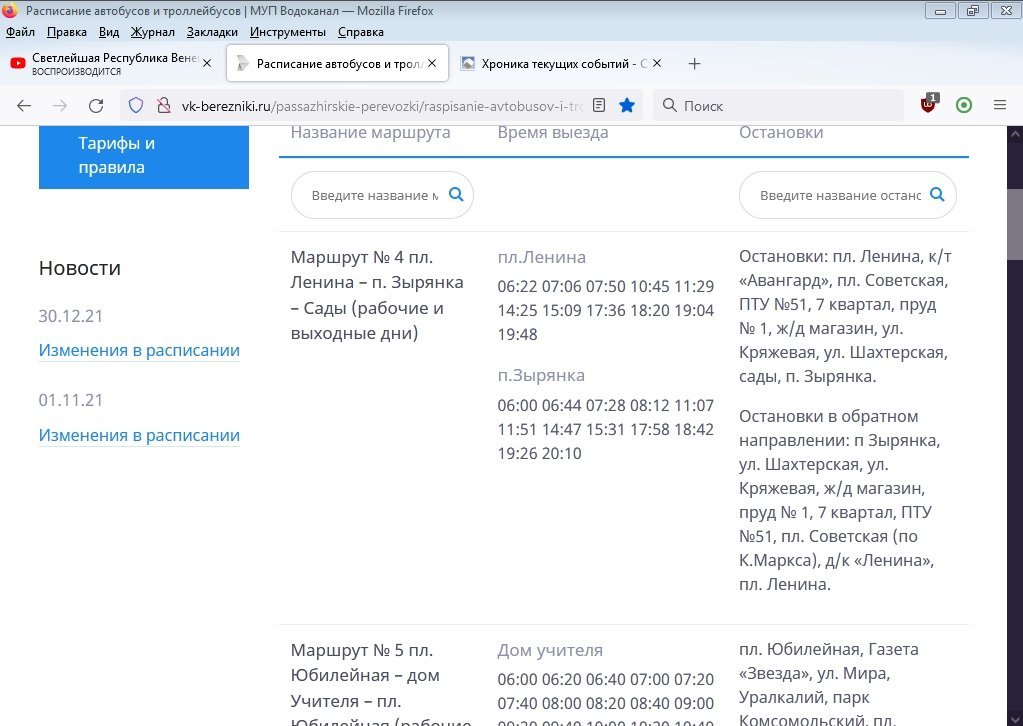Open the Firefox hamburger menu

(x=999, y=105)
